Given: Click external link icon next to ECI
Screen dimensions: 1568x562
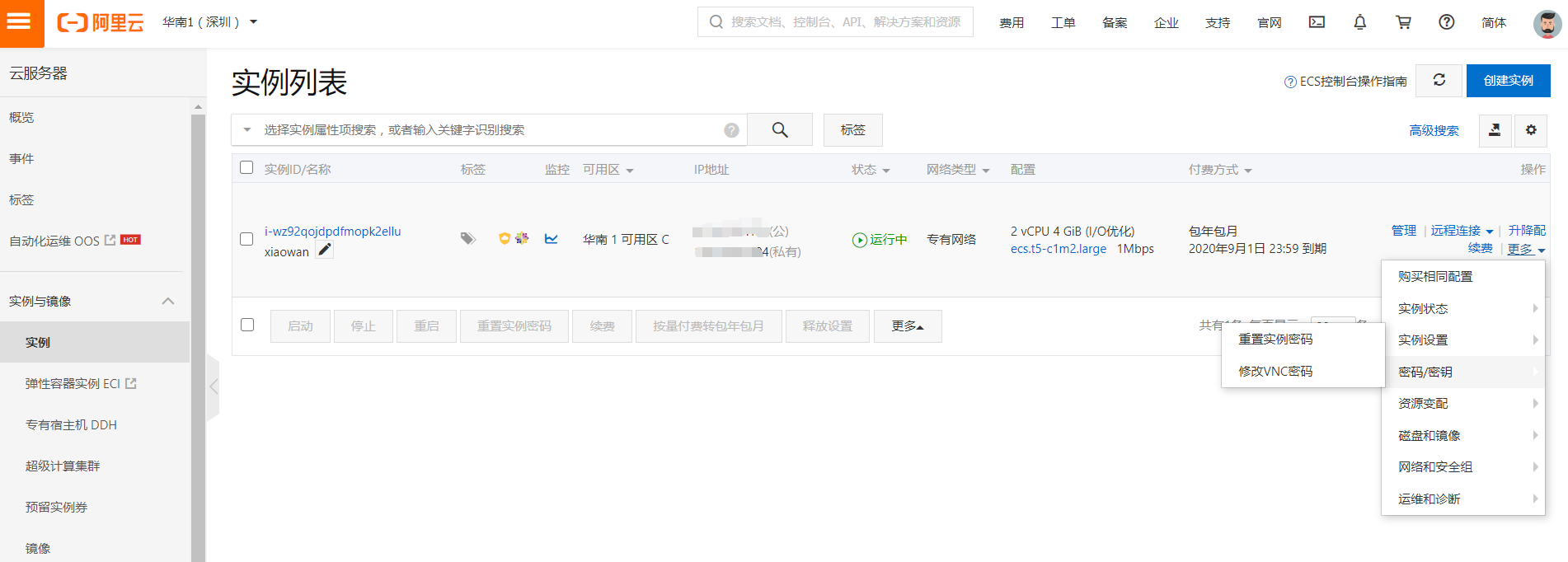Looking at the screenshot, I should [130, 383].
